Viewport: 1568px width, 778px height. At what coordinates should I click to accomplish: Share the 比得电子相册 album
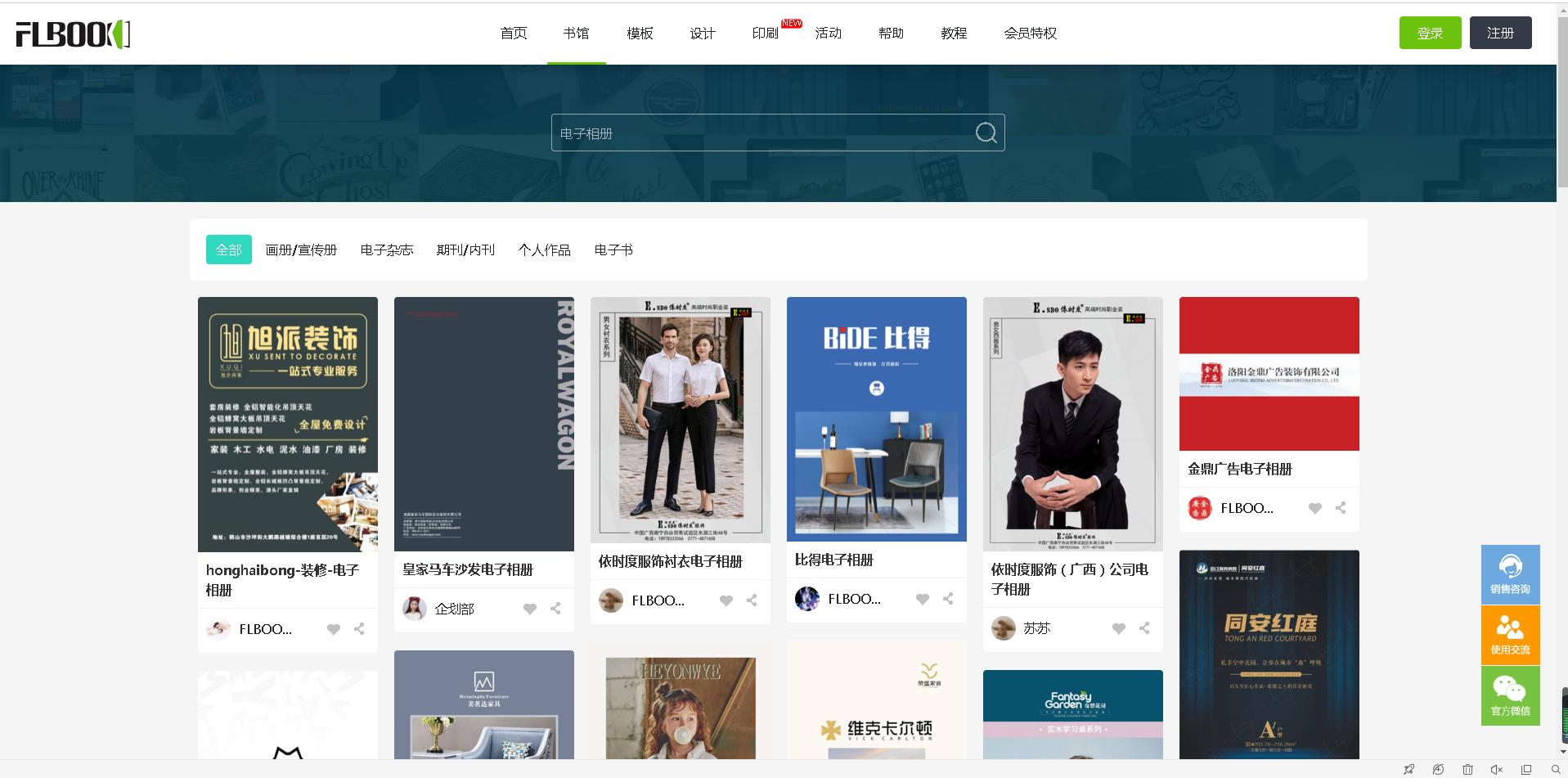pos(947,598)
